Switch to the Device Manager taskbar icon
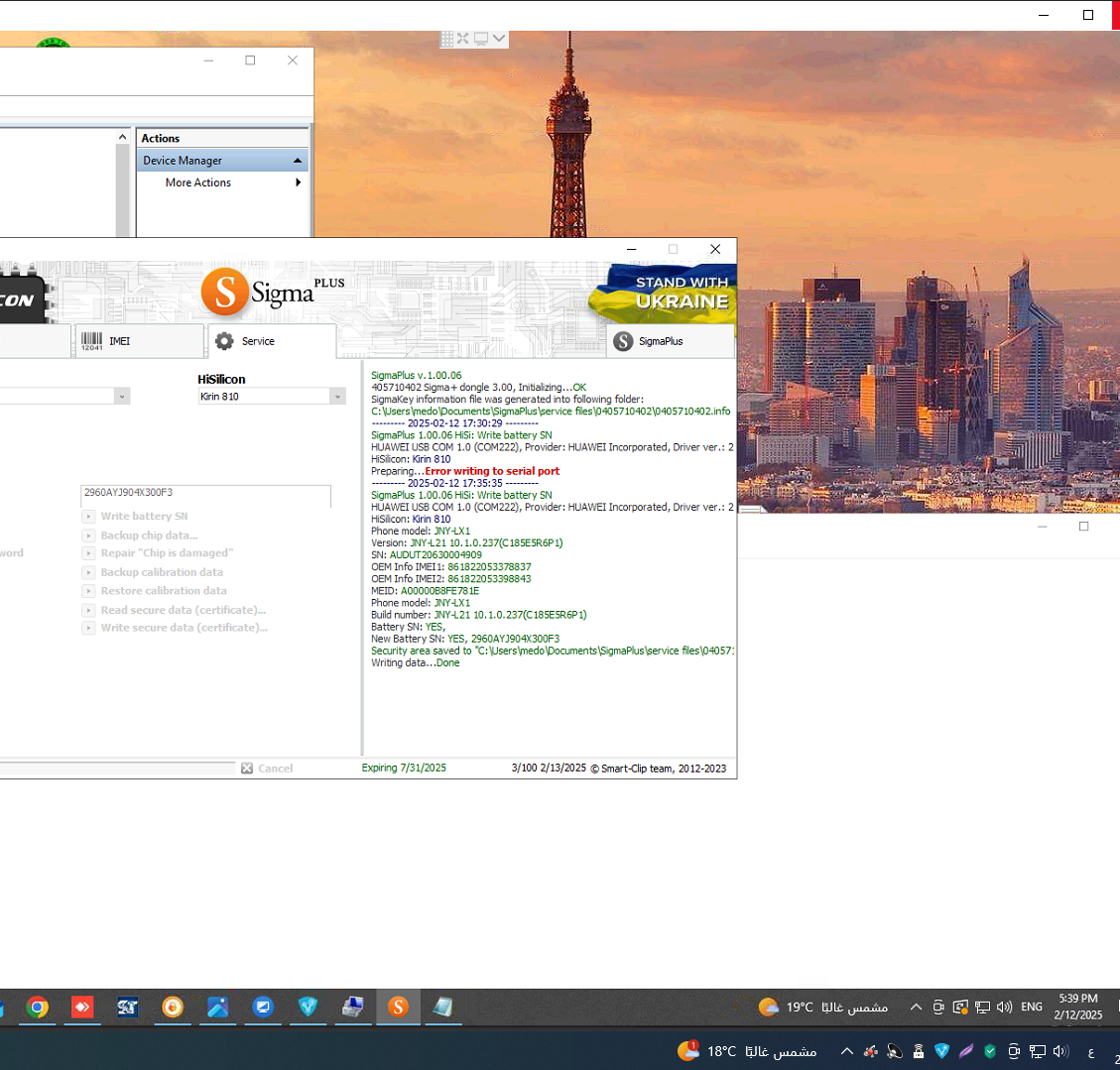 353,1008
